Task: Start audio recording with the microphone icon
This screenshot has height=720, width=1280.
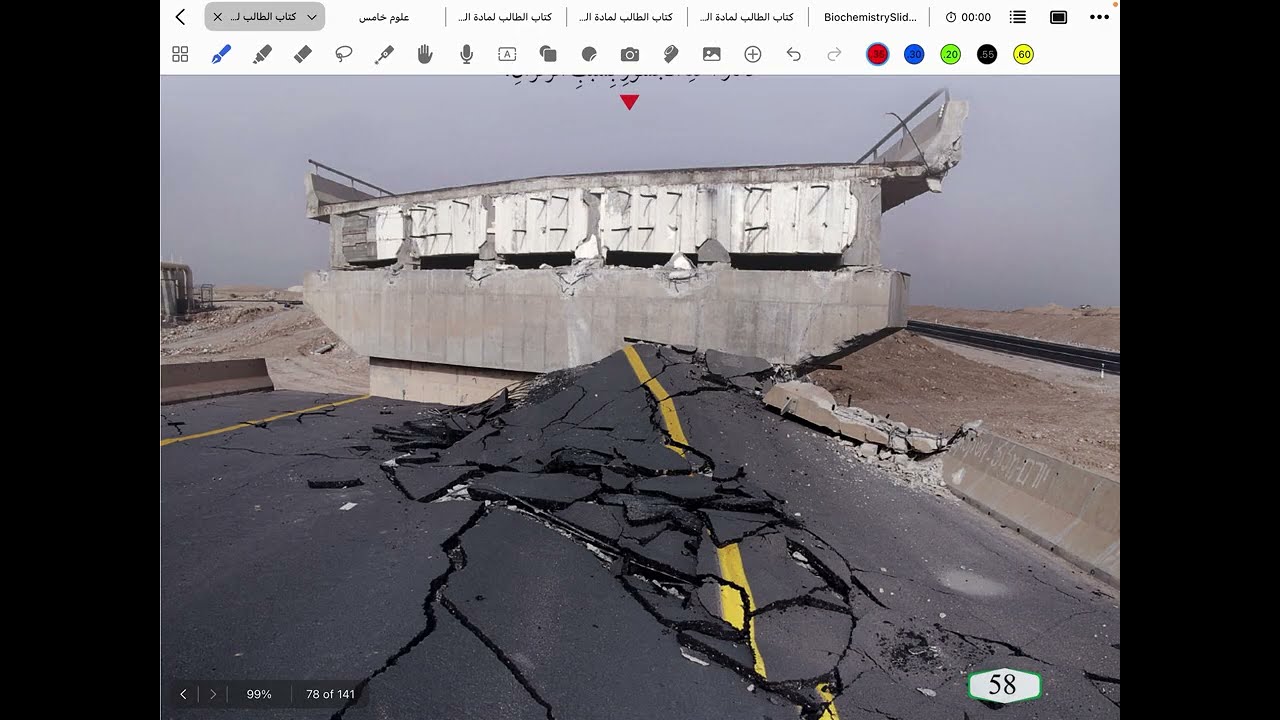Action: (x=466, y=54)
